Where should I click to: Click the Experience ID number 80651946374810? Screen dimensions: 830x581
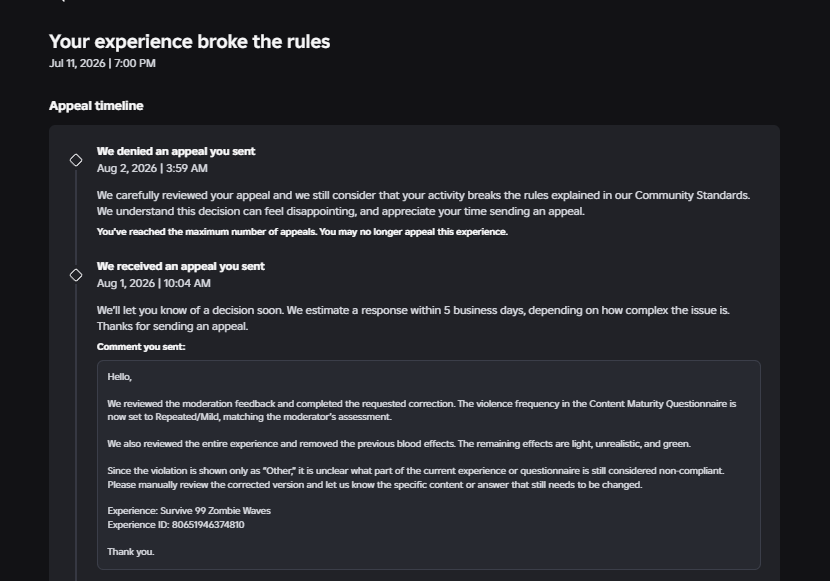click(x=208, y=525)
